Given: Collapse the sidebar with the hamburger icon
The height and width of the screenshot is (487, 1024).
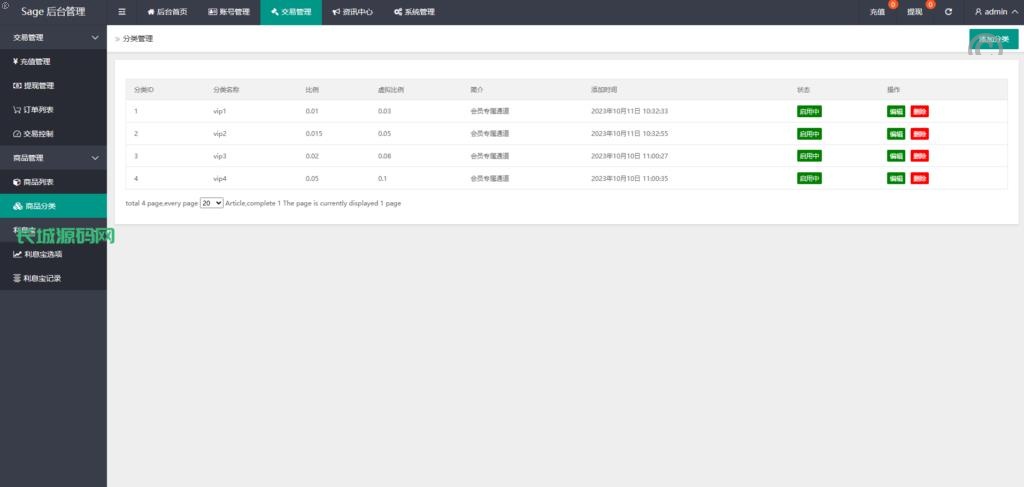Looking at the screenshot, I should (122, 12).
